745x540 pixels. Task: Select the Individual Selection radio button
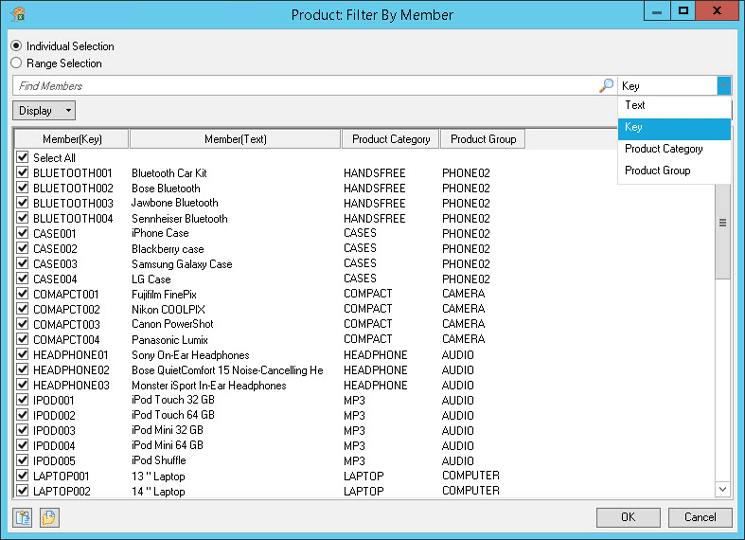(16, 46)
